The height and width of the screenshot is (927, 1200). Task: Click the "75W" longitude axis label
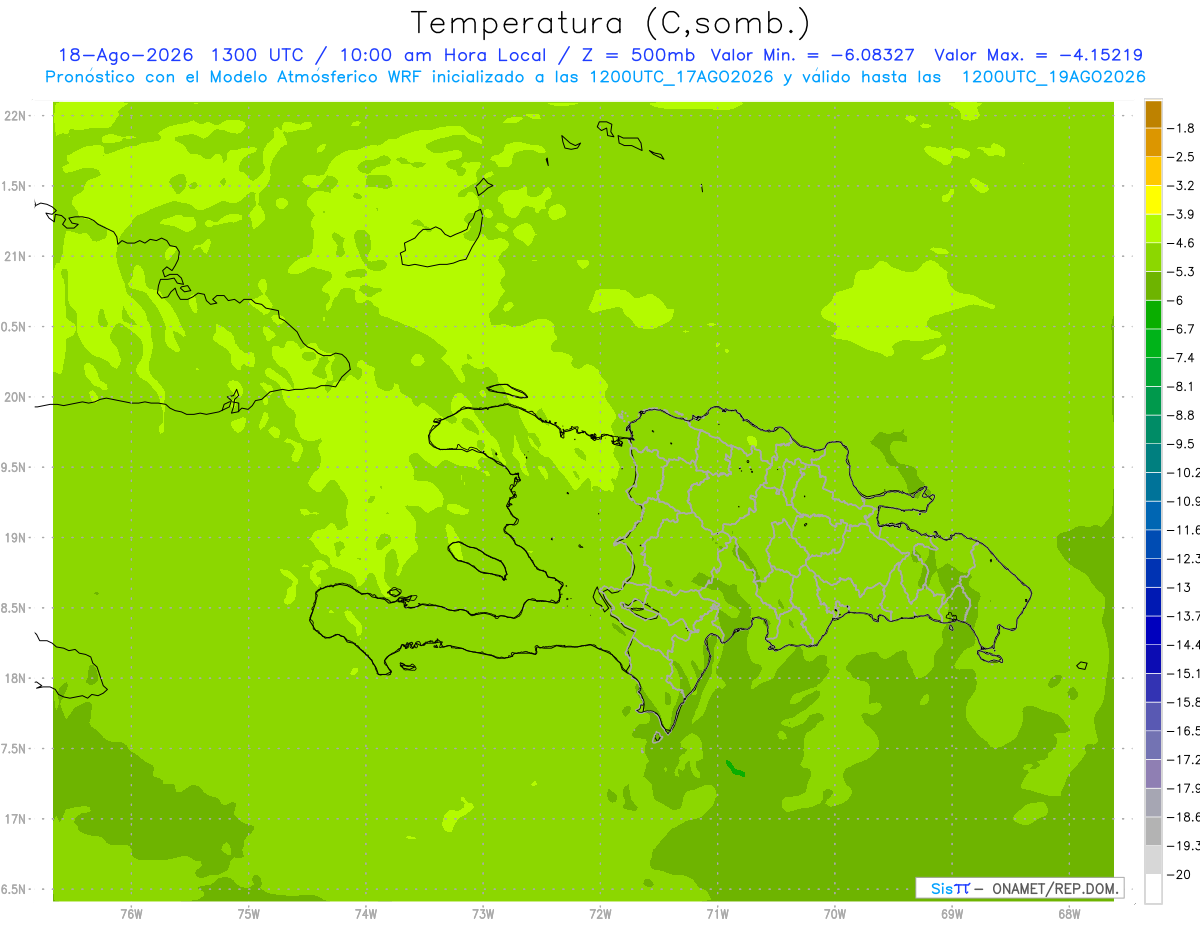[x=248, y=914]
